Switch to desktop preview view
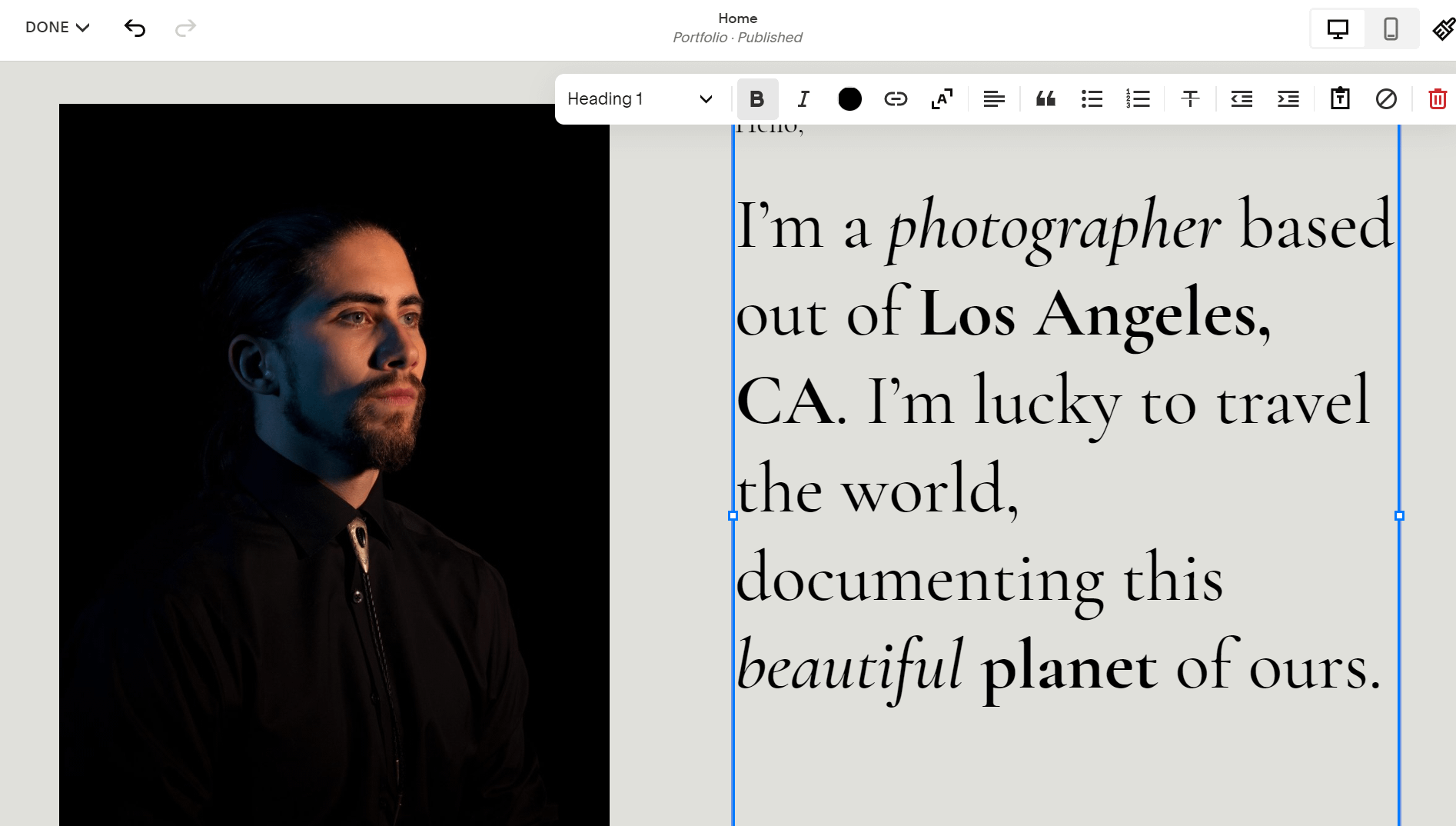Viewport: 1456px width, 826px height. coord(1338,29)
